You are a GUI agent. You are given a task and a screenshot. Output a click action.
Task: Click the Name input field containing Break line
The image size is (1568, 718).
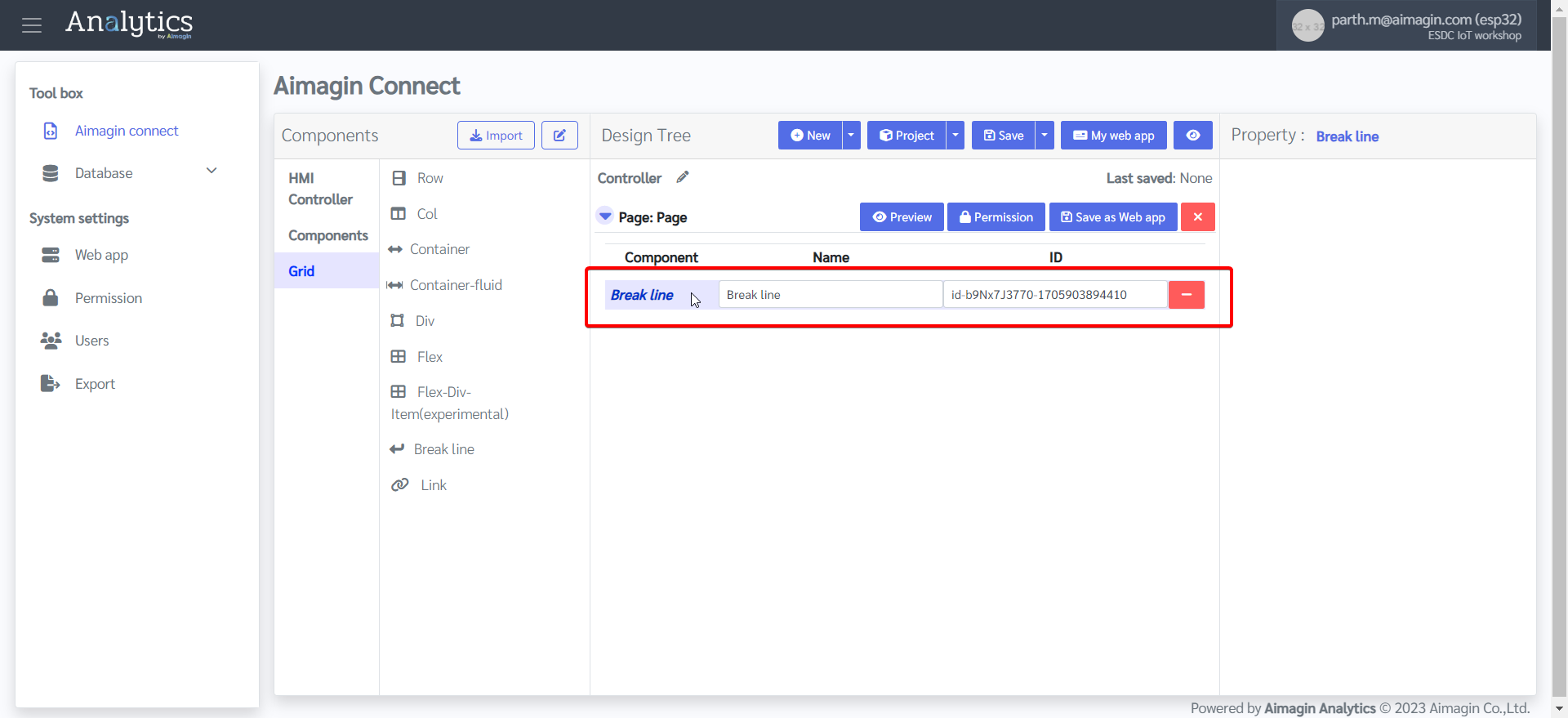[x=831, y=295]
